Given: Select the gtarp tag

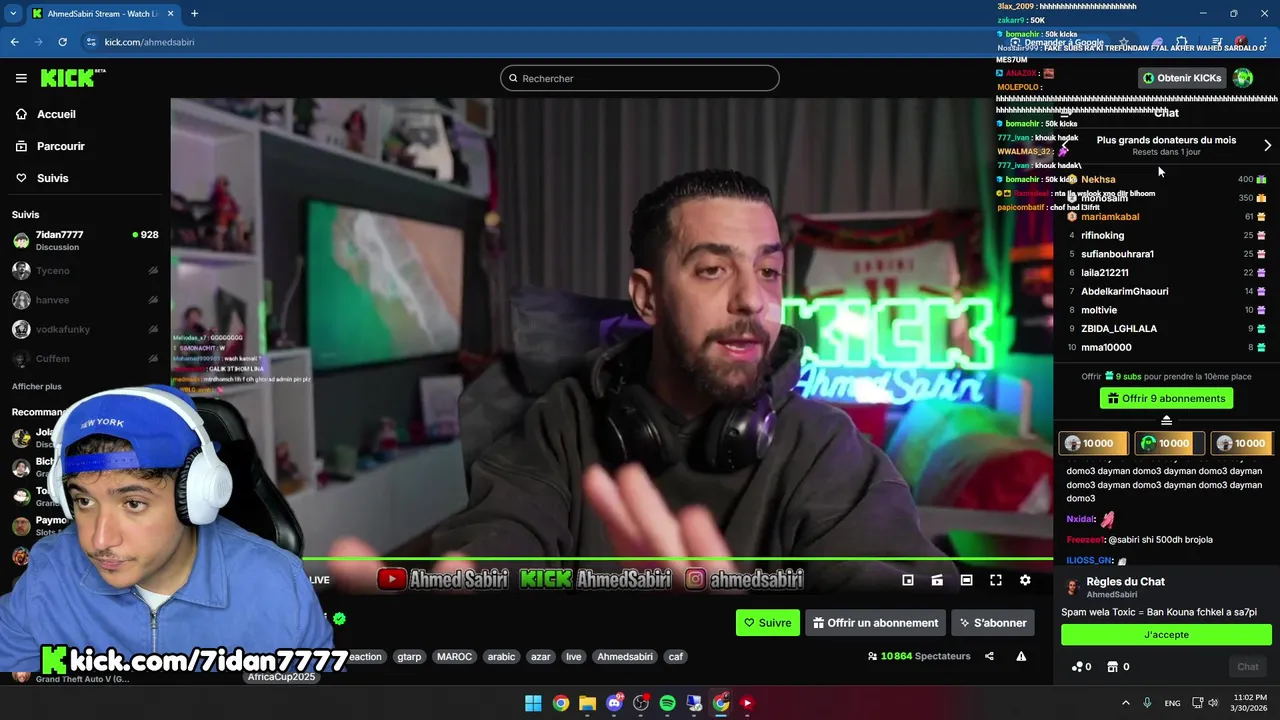Looking at the screenshot, I should point(409,657).
